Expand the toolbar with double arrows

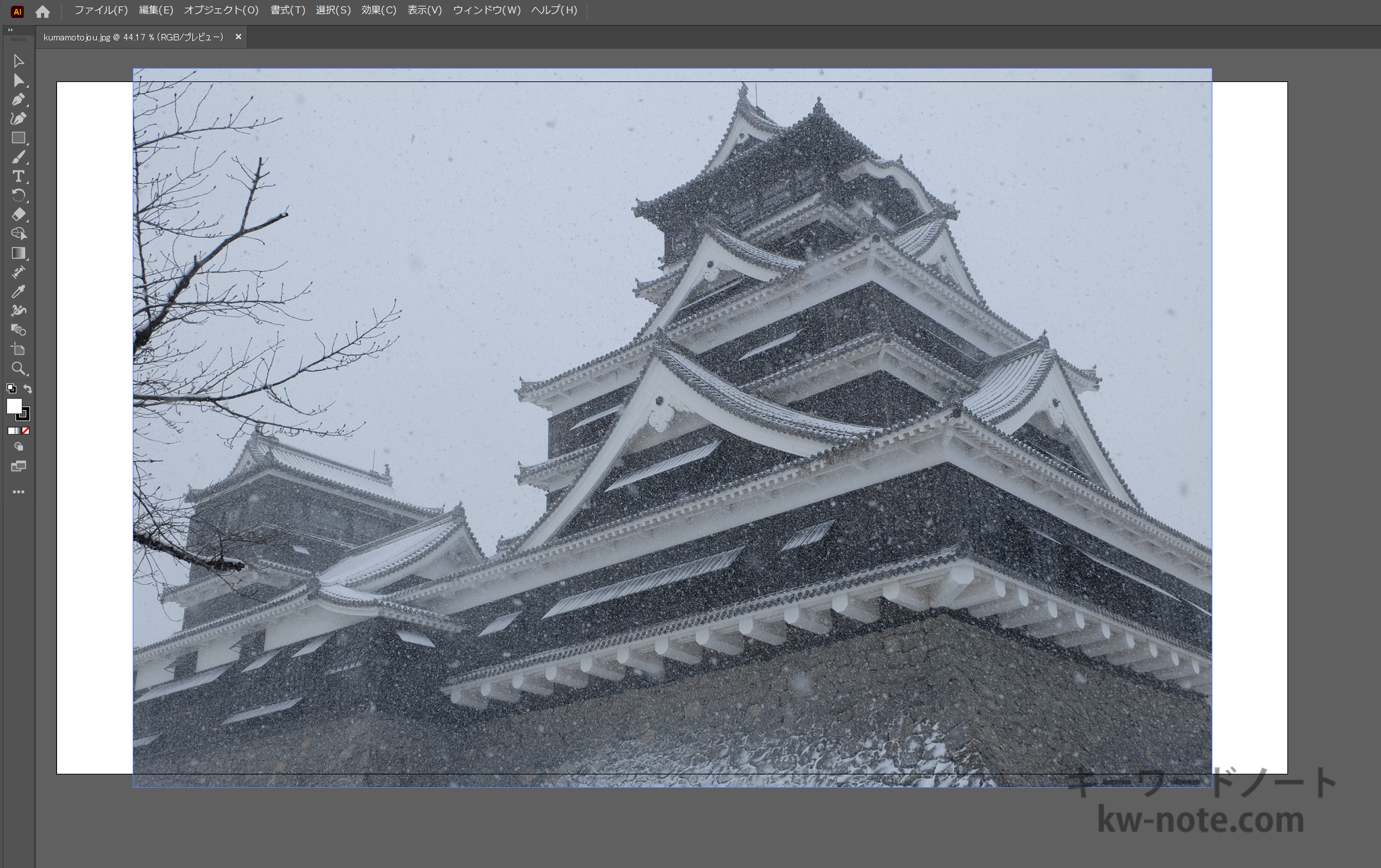[x=10, y=30]
